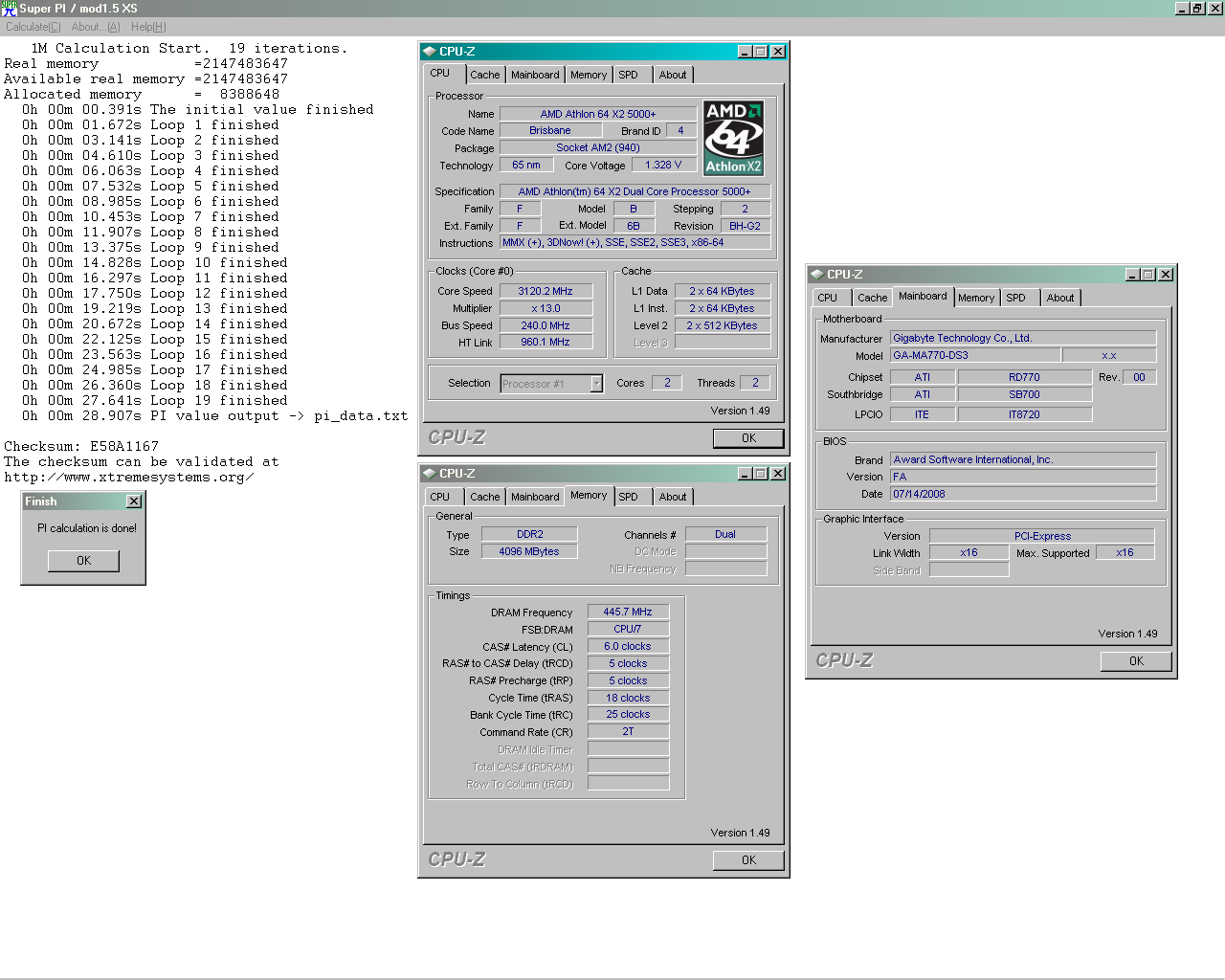Click the DRAM Frequency value 445.7 MHz
This screenshot has width=1225, height=980.
[628, 612]
